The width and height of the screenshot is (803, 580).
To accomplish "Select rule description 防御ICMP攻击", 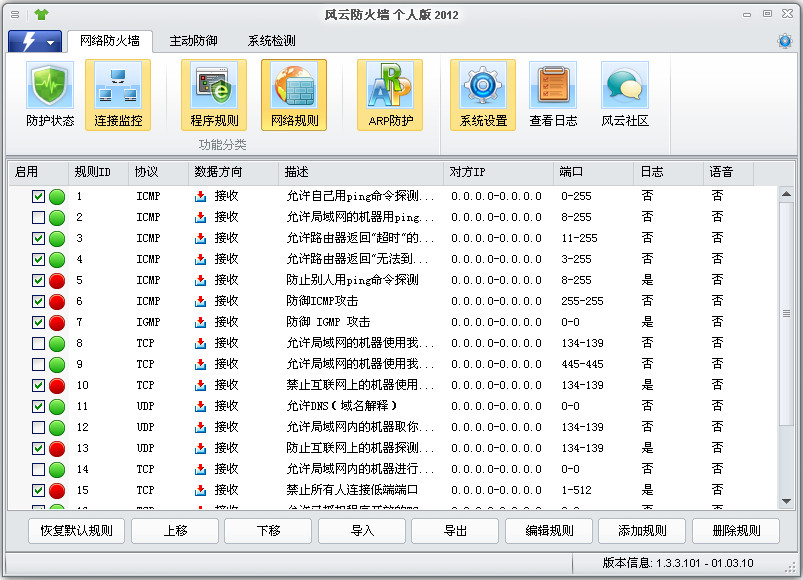I will tap(322, 301).
